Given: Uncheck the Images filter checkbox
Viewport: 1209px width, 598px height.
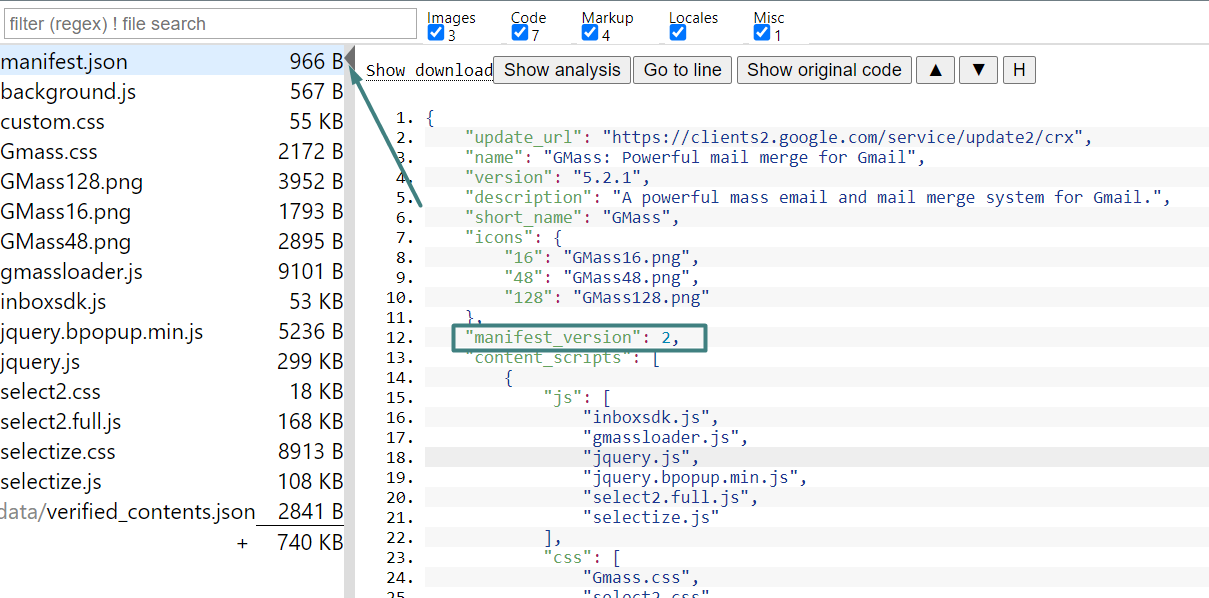Looking at the screenshot, I should click(435, 33).
